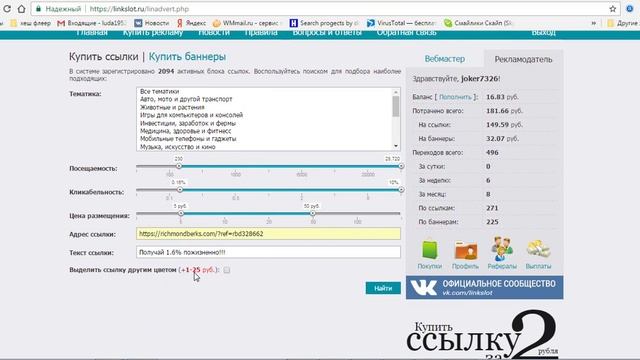Open the Яндекс bookmark
This screenshot has height=360, width=640.
point(191,23)
